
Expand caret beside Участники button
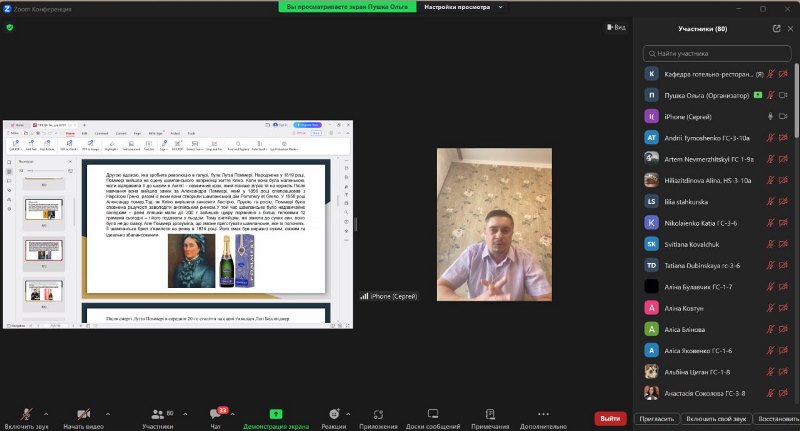(185, 414)
